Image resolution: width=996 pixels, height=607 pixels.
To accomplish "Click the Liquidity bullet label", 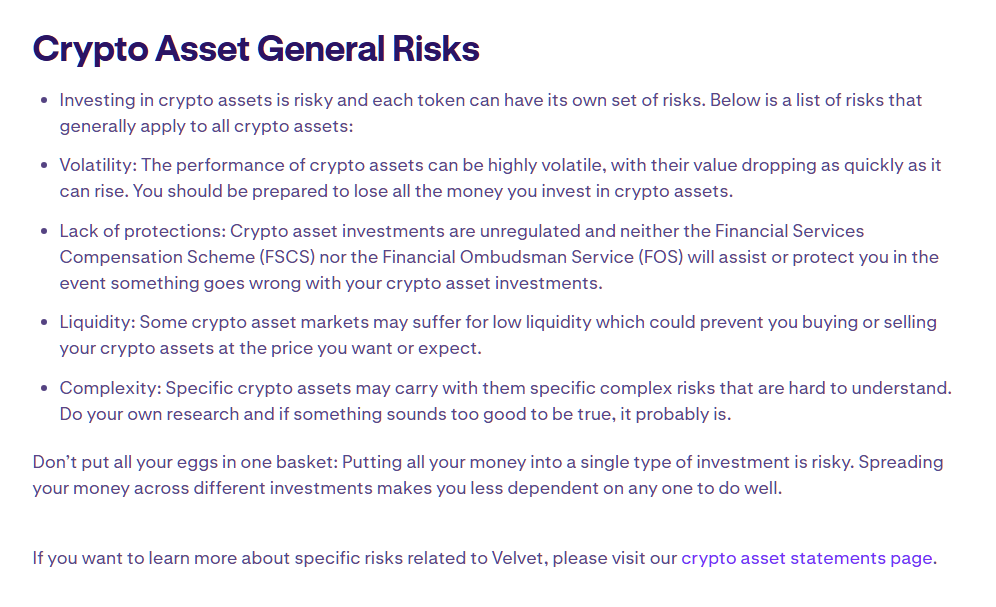I will pyautogui.click(x=96, y=323).
